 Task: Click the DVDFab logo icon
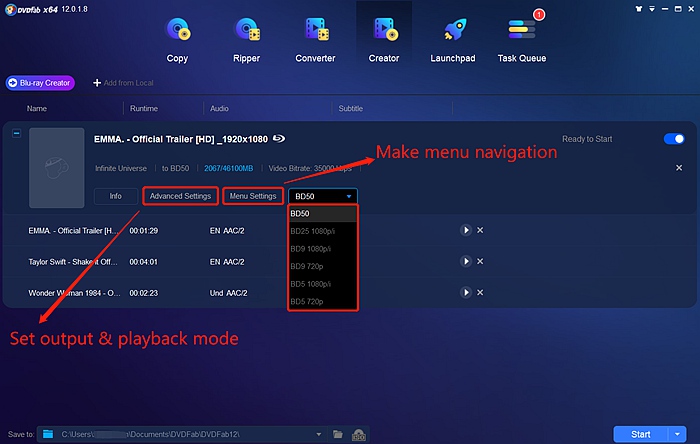pos(10,9)
